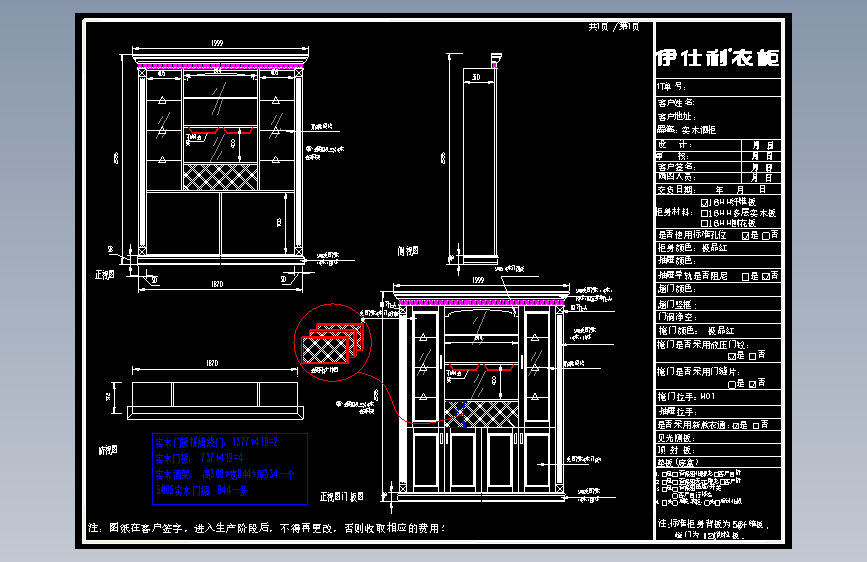This screenshot has width=867, height=562.
Task: Check 是 for 掩门是否采用液压门铰
Action: [x=732, y=357]
